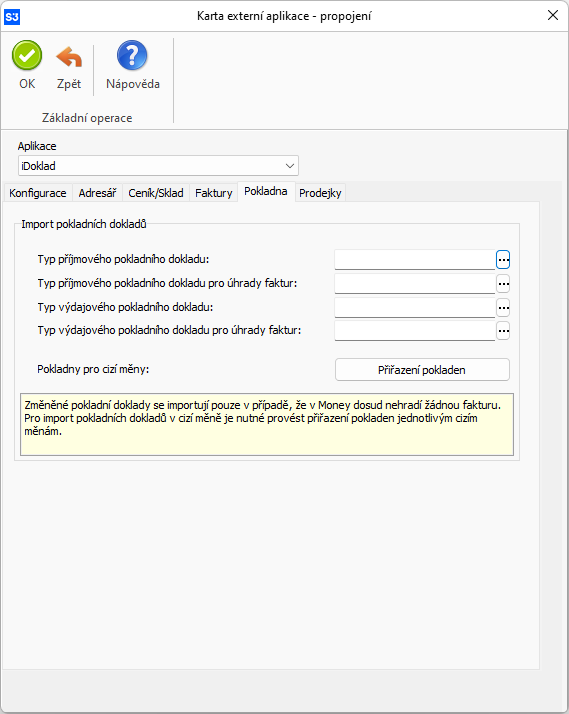Go to the Faktury tab
Image resolution: width=569 pixels, height=714 pixels.
click(x=213, y=193)
